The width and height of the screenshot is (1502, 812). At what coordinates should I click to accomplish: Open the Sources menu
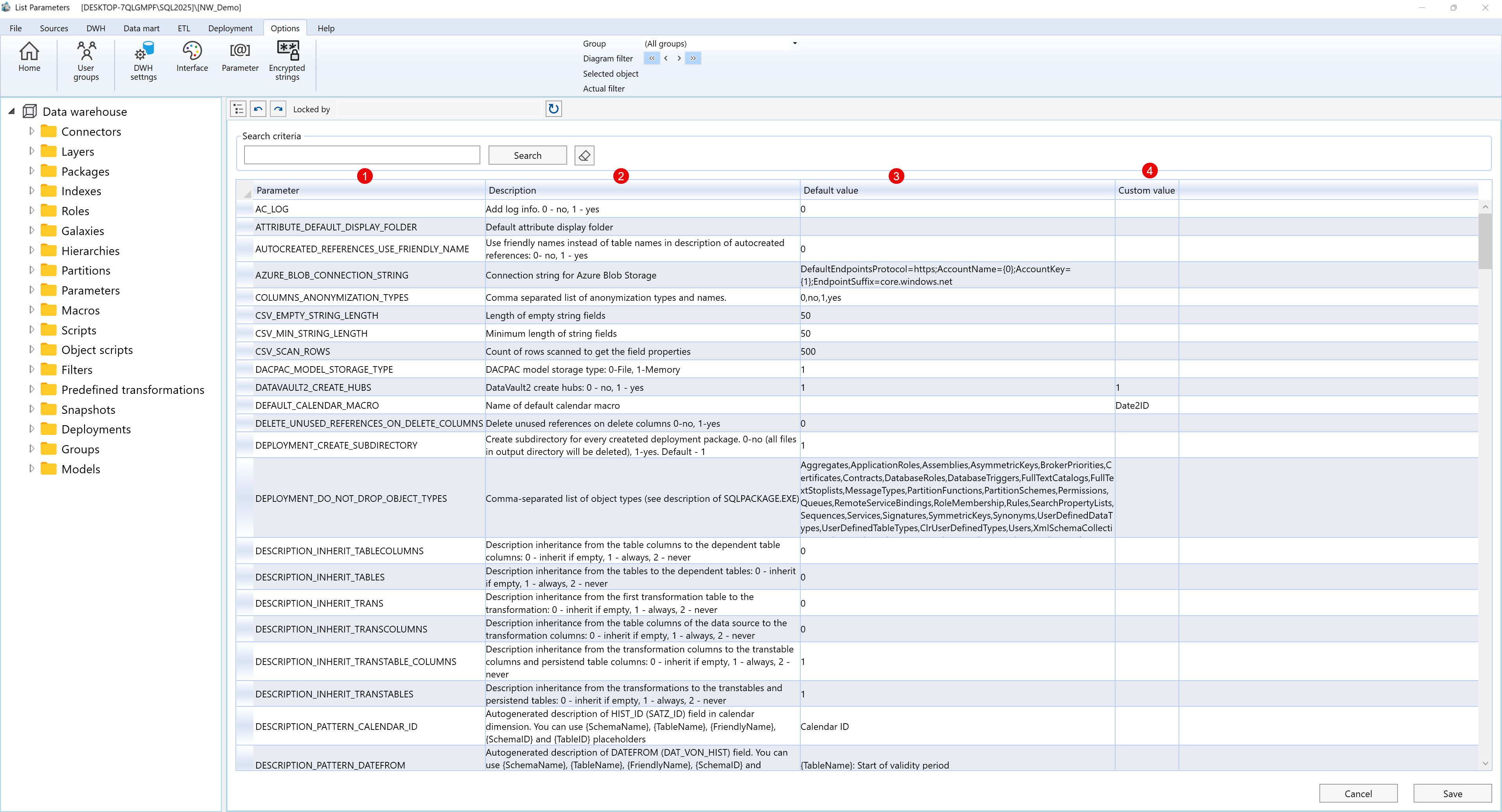coord(54,27)
